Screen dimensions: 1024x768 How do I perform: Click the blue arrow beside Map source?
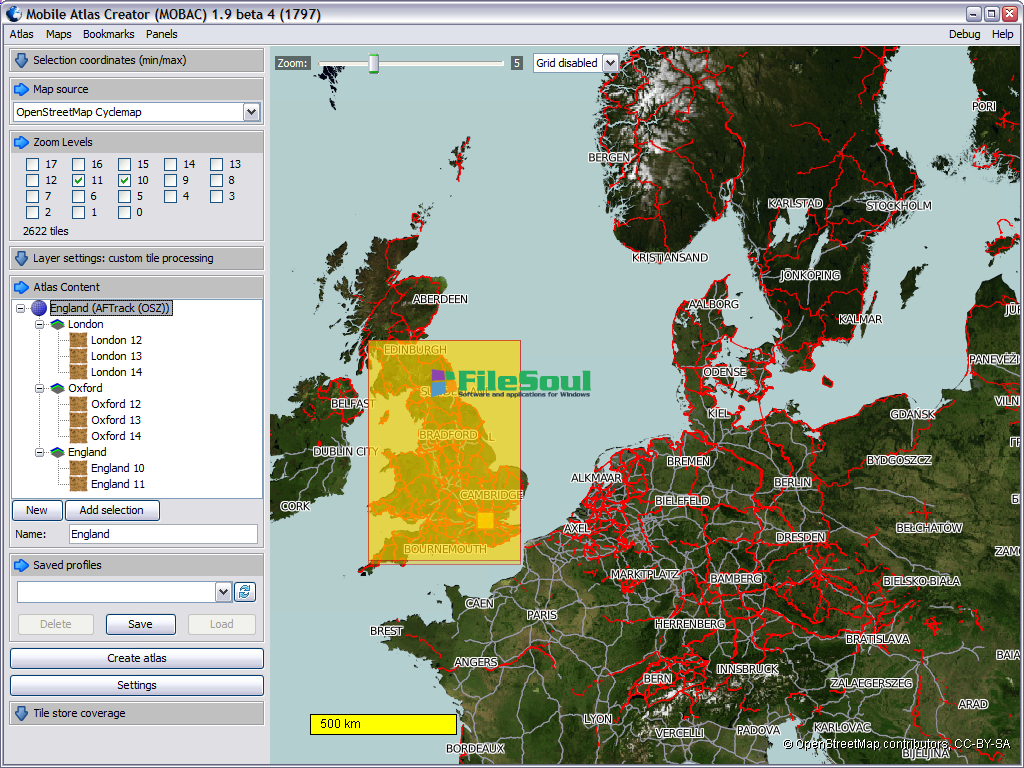coord(21,89)
